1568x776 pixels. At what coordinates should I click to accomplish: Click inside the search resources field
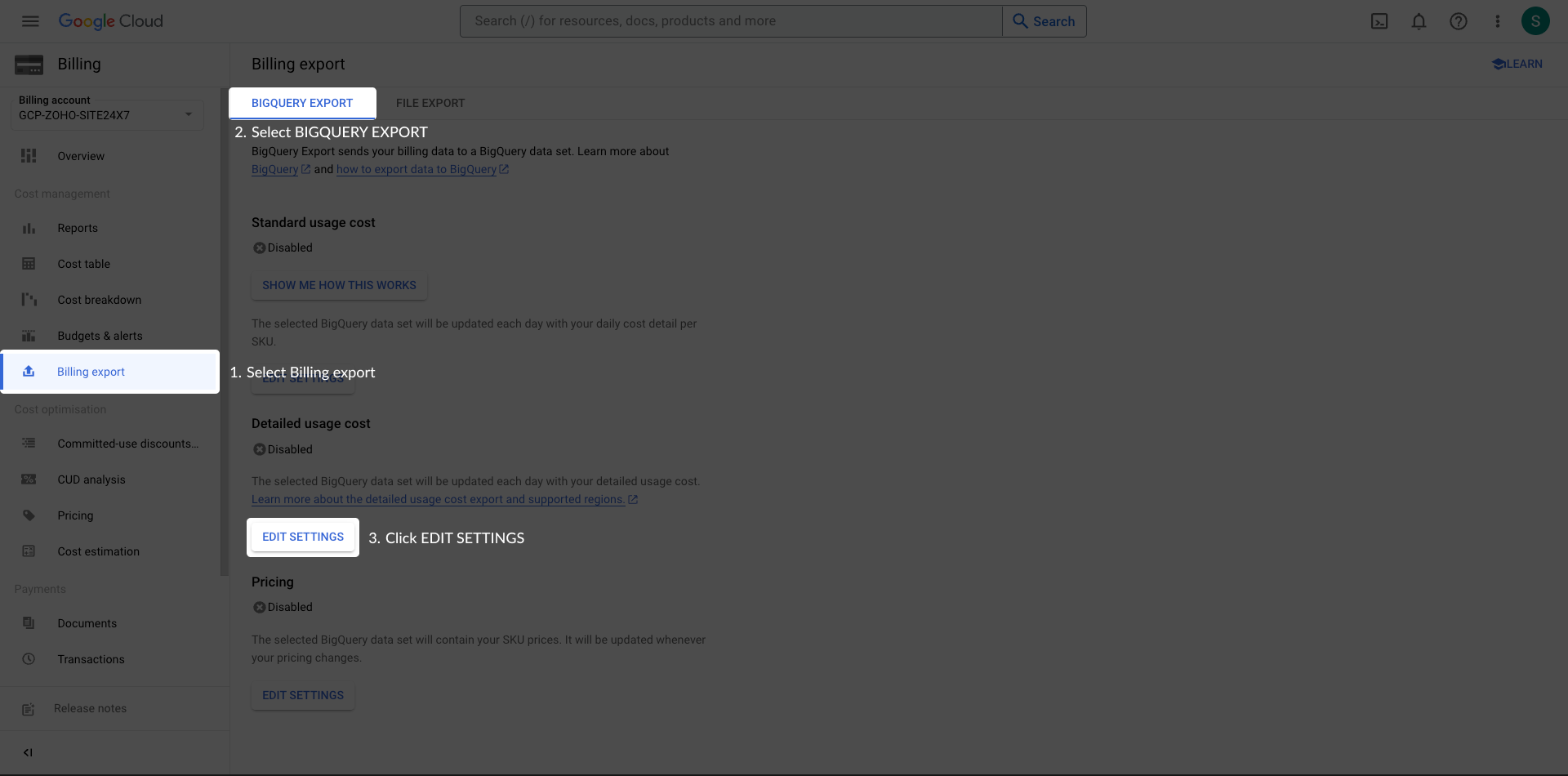[x=730, y=20]
